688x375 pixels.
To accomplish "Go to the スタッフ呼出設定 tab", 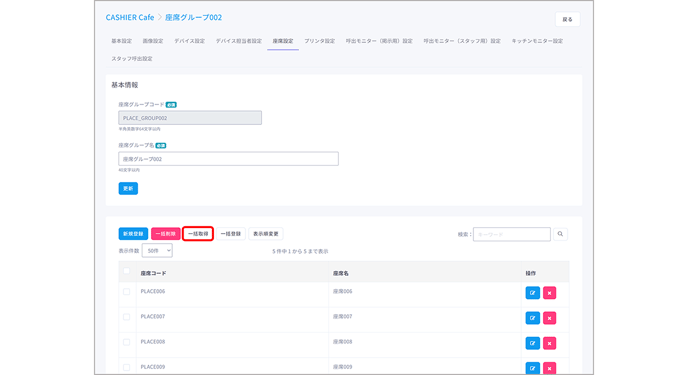I will (x=132, y=58).
